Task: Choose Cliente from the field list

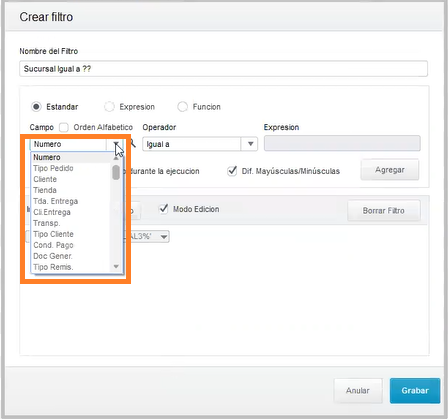Action: click(x=45, y=179)
